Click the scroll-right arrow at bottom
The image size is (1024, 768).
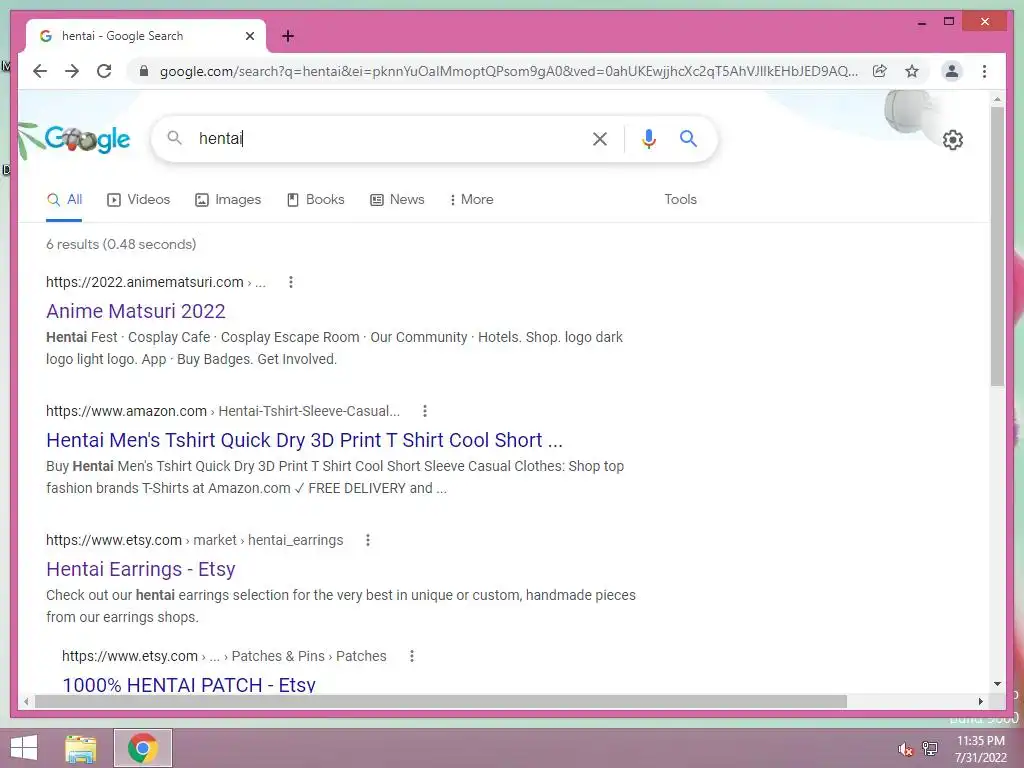pos(980,701)
